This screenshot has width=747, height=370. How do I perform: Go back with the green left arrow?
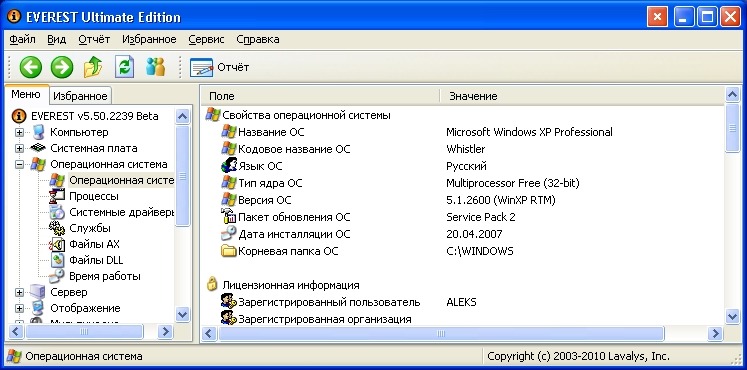pyautogui.click(x=30, y=67)
